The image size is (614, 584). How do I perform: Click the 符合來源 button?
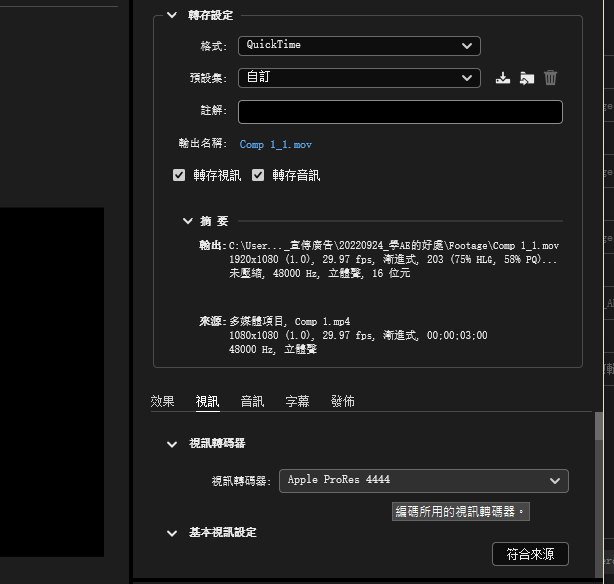tap(530, 553)
